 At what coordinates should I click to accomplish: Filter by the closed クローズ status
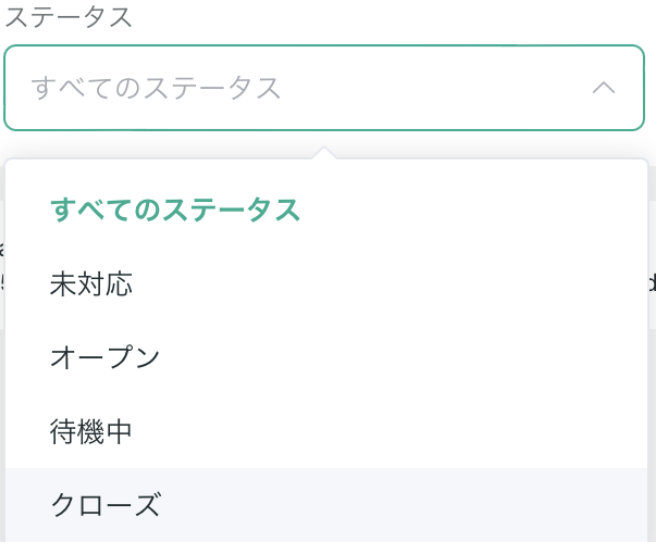click(x=105, y=505)
